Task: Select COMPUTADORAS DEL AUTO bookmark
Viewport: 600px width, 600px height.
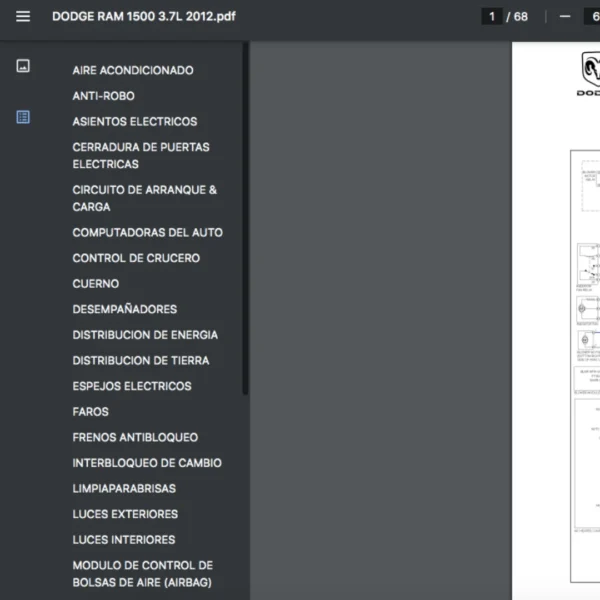Action: pos(147,233)
